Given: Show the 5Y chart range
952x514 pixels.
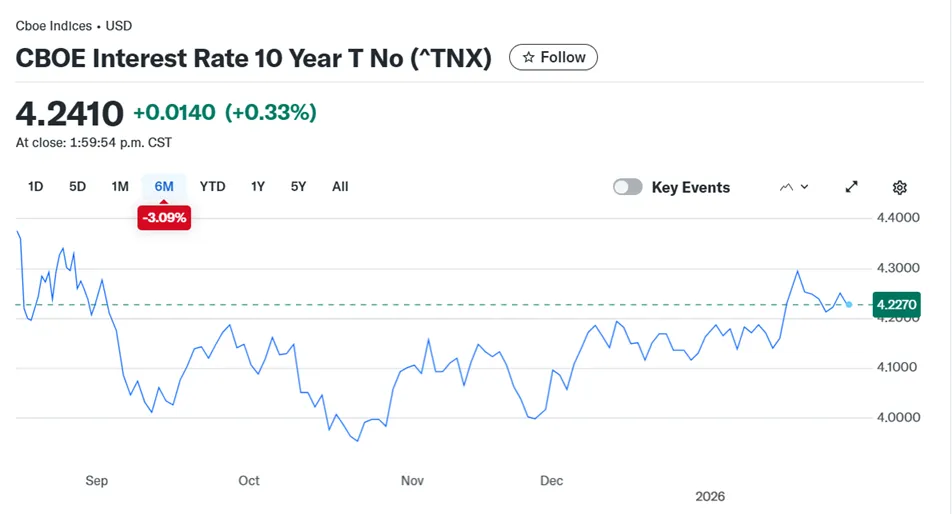Looking at the screenshot, I should coord(298,187).
